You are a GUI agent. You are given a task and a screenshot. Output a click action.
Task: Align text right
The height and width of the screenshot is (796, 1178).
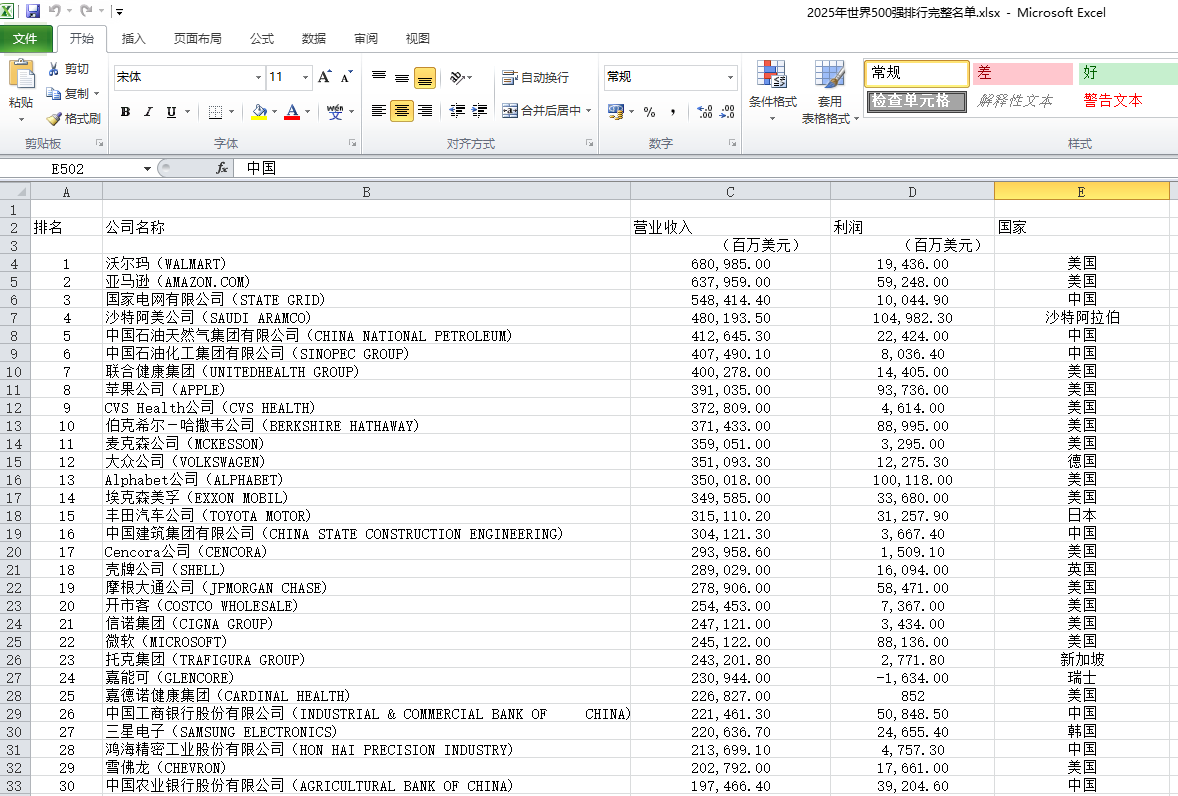pyautogui.click(x=425, y=111)
